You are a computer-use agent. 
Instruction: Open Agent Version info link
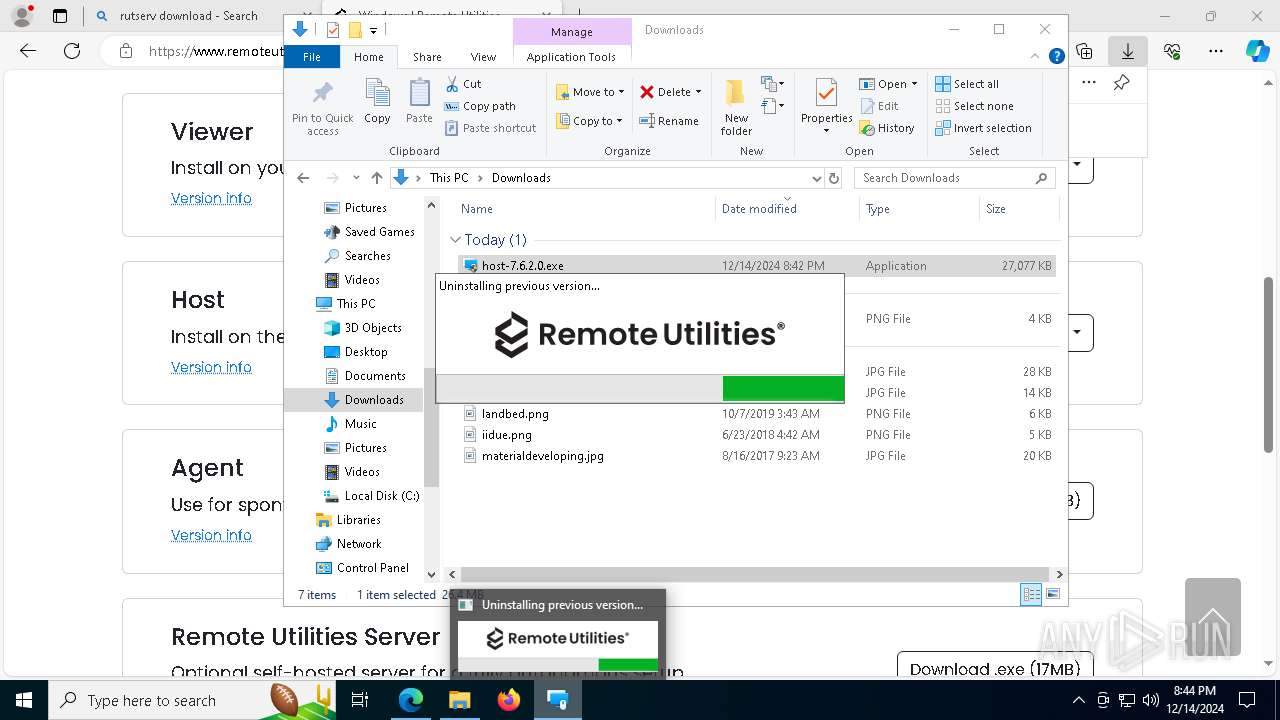tap(211, 535)
